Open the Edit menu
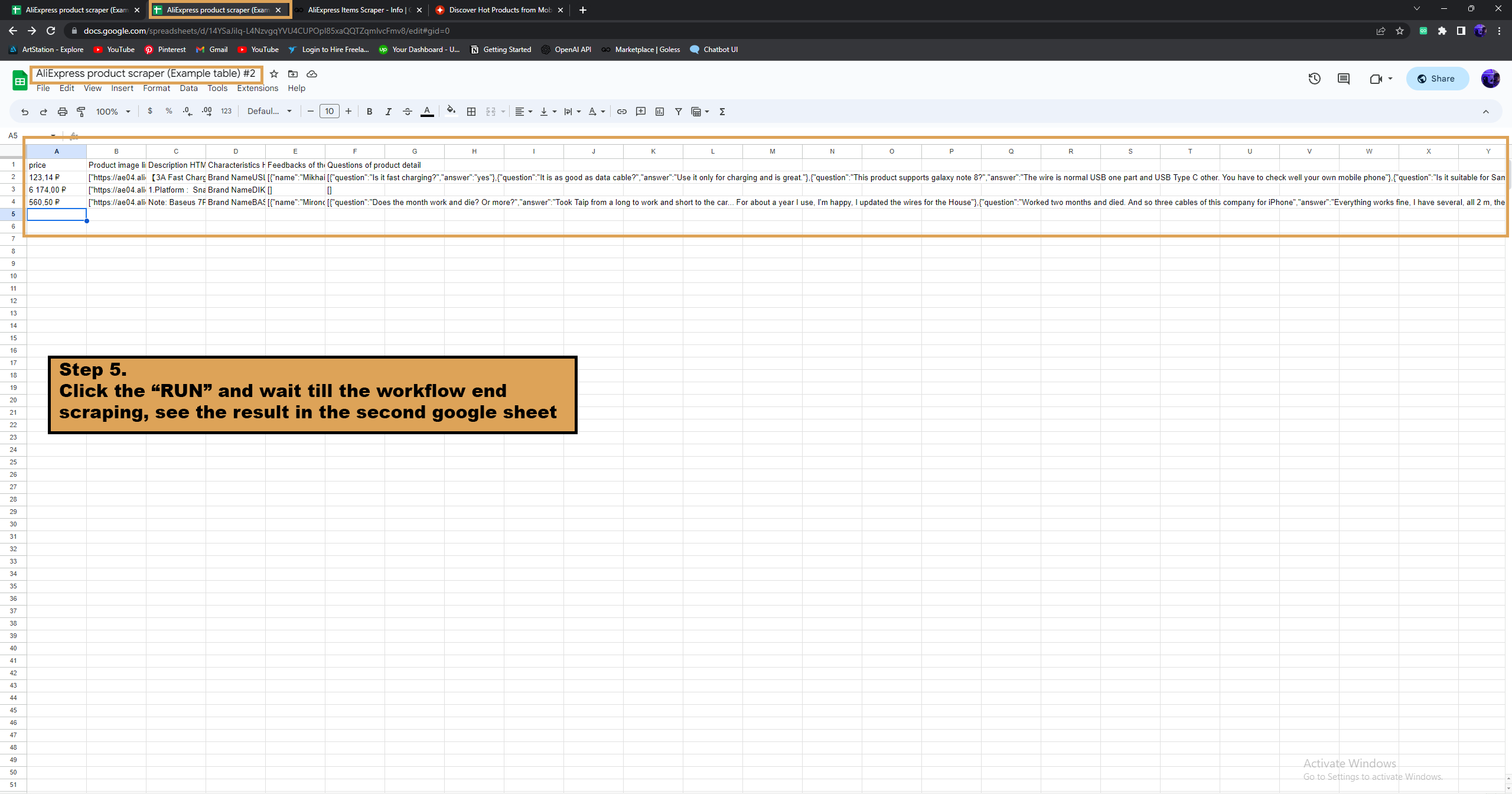 click(67, 88)
